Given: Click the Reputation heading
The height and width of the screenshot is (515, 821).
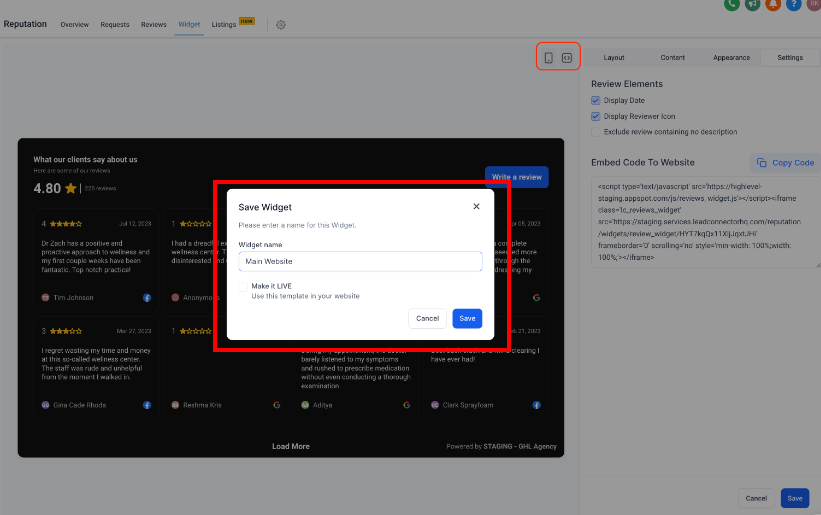Looking at the screenshot, I should pos(25,24).
